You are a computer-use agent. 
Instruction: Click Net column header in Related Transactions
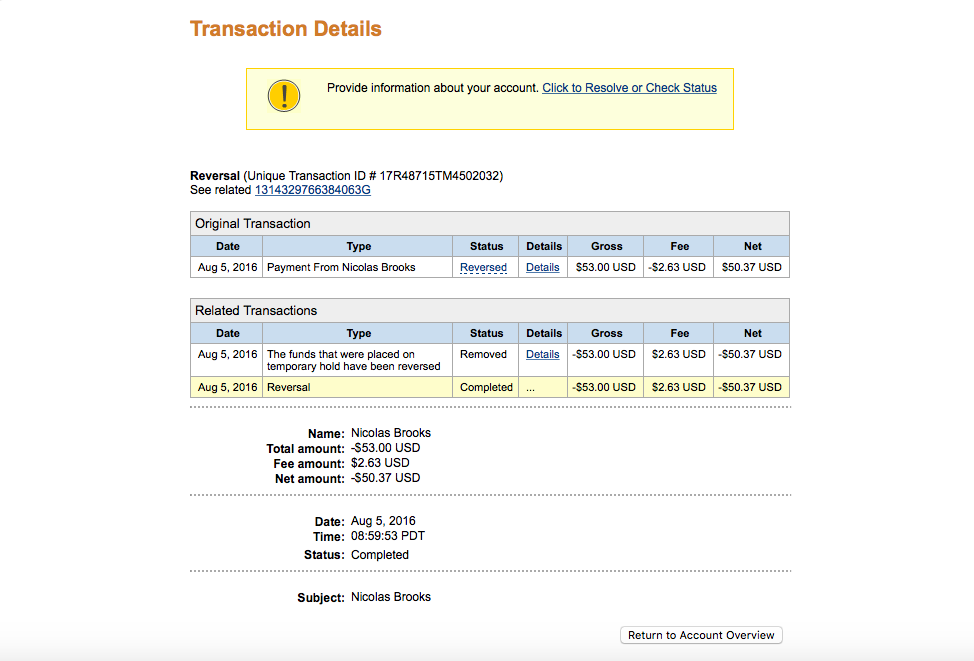(752, 333)
